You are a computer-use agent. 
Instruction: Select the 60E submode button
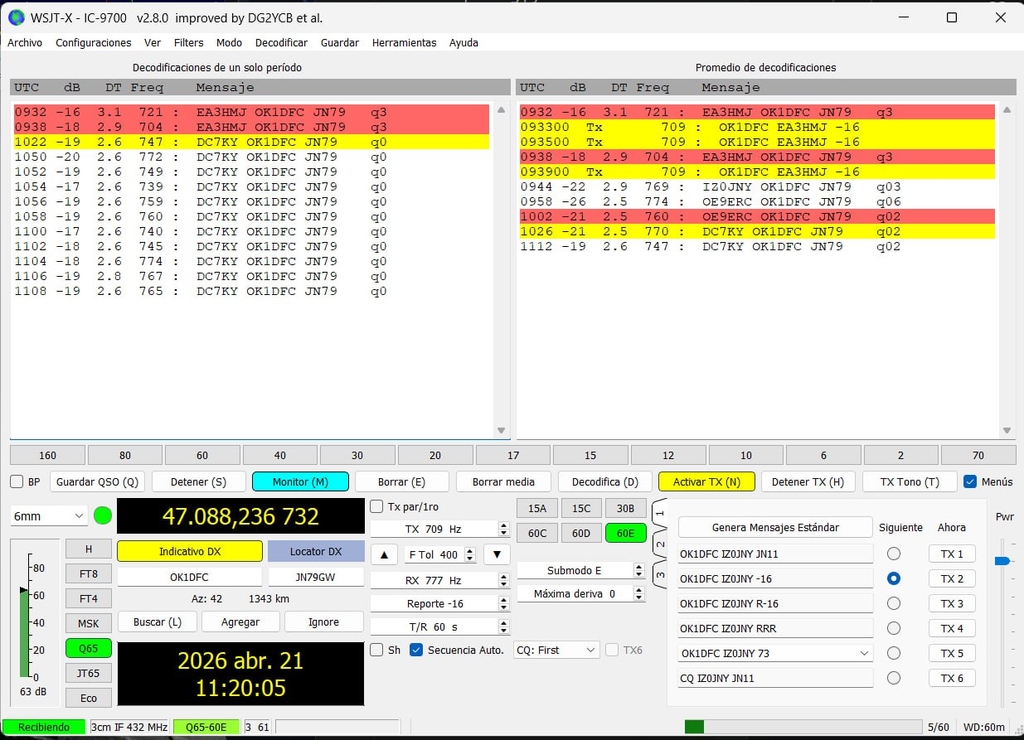tap(626, 533)
